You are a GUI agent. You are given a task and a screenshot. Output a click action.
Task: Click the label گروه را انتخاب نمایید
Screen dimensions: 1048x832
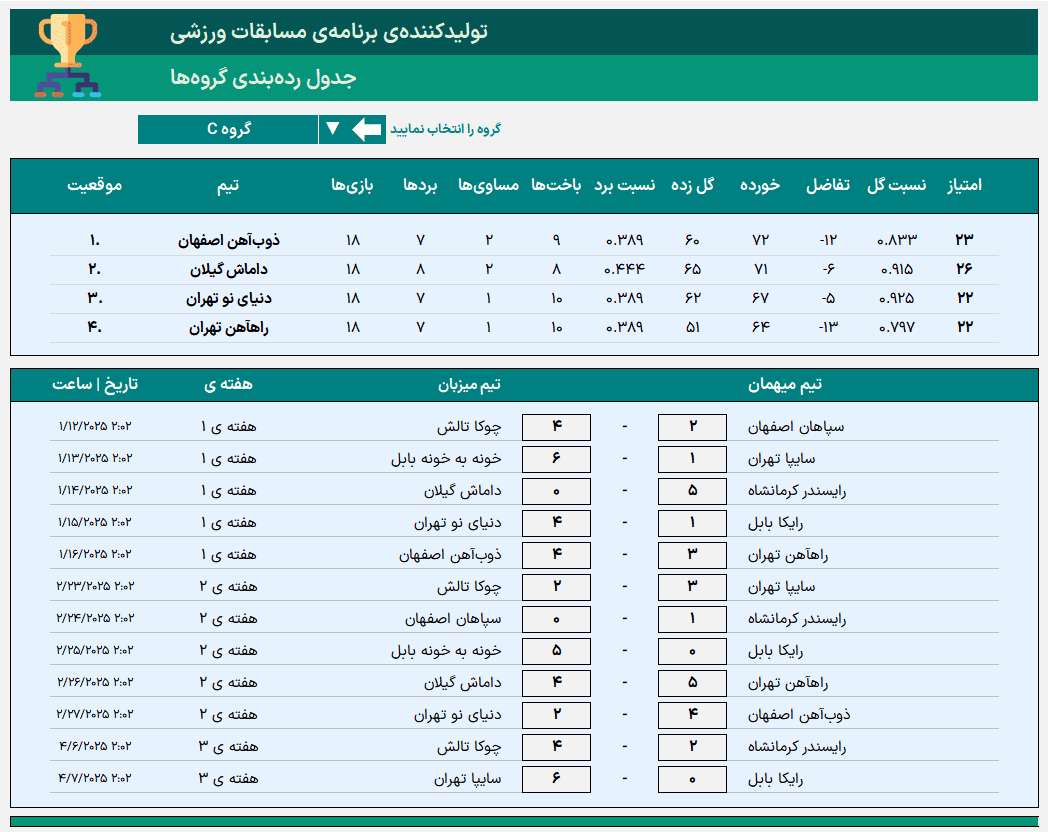point(445,129)
